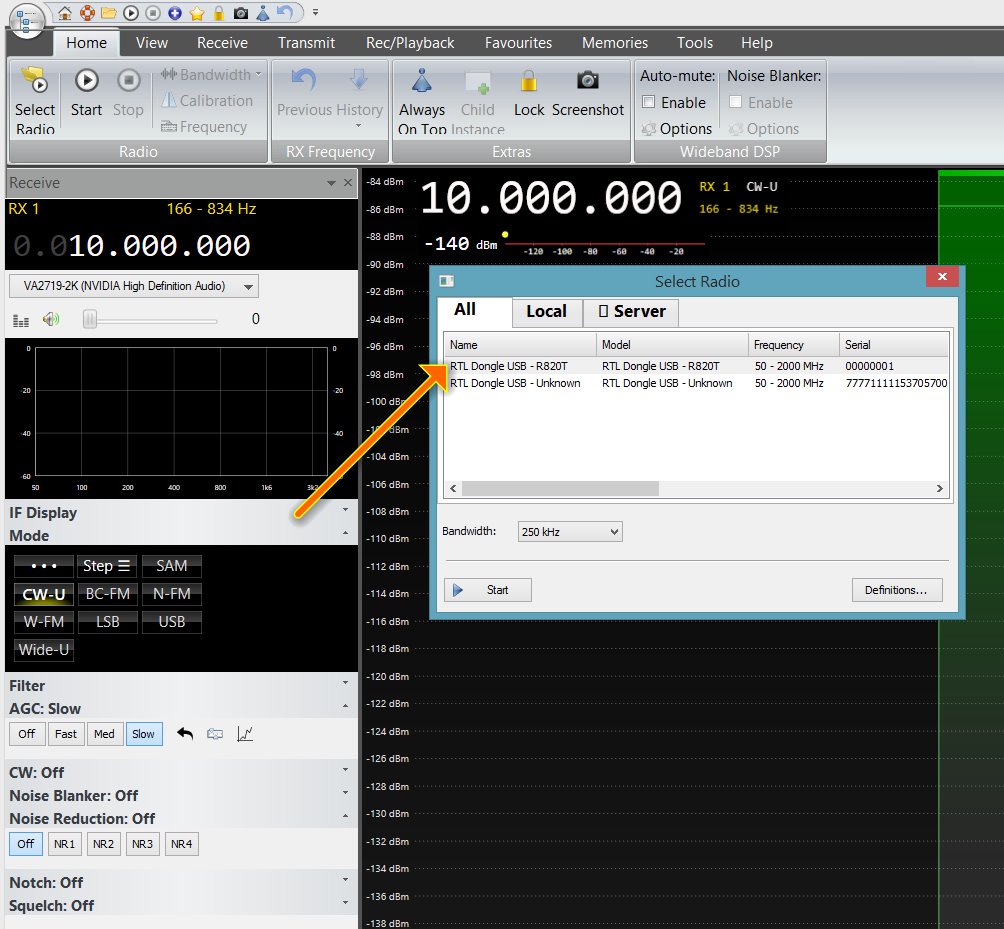Open Definitions… in the Select Radio dialog
This screenshot has width=1004, height=929.
point(896,590)
